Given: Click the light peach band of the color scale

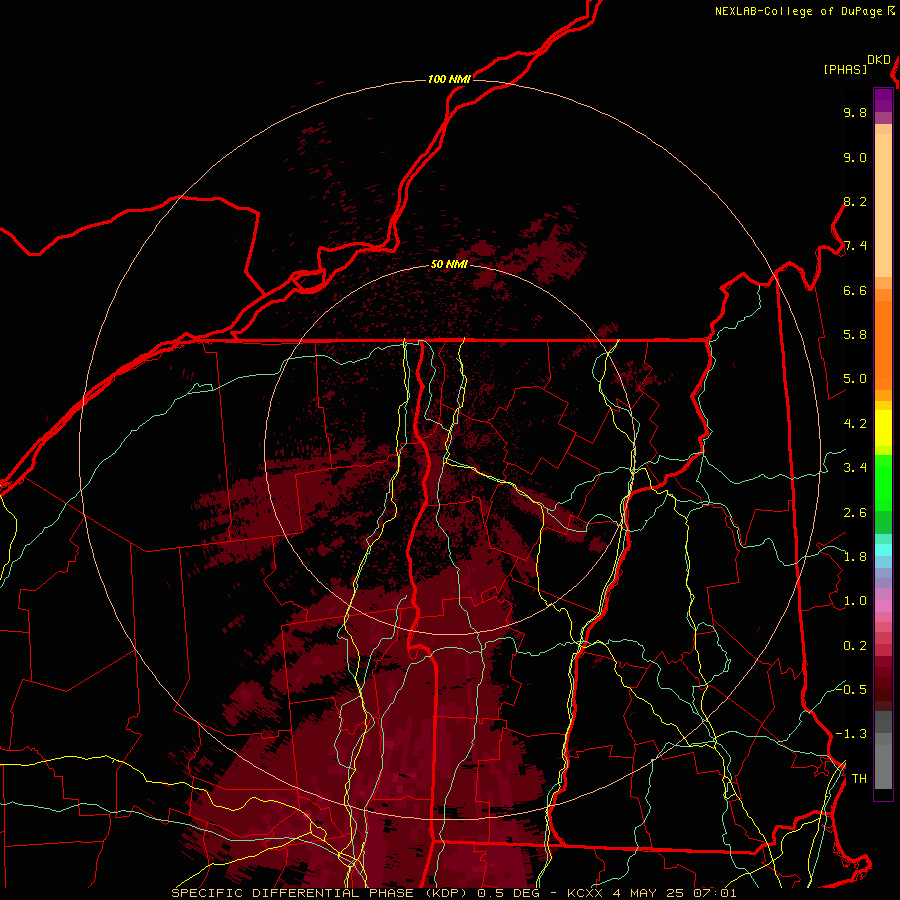Looking at the screenshot, I should click(x=883, y=205).
